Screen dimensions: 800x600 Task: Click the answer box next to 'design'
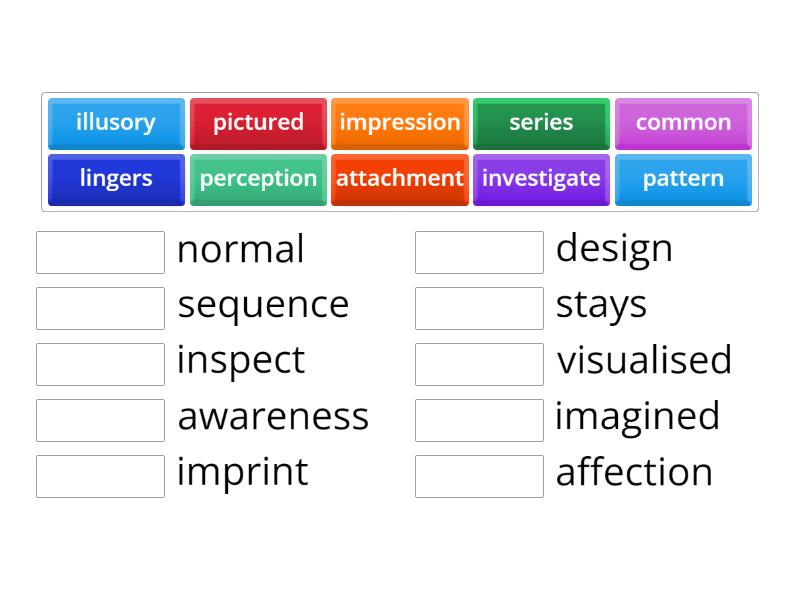pos(479,252)
